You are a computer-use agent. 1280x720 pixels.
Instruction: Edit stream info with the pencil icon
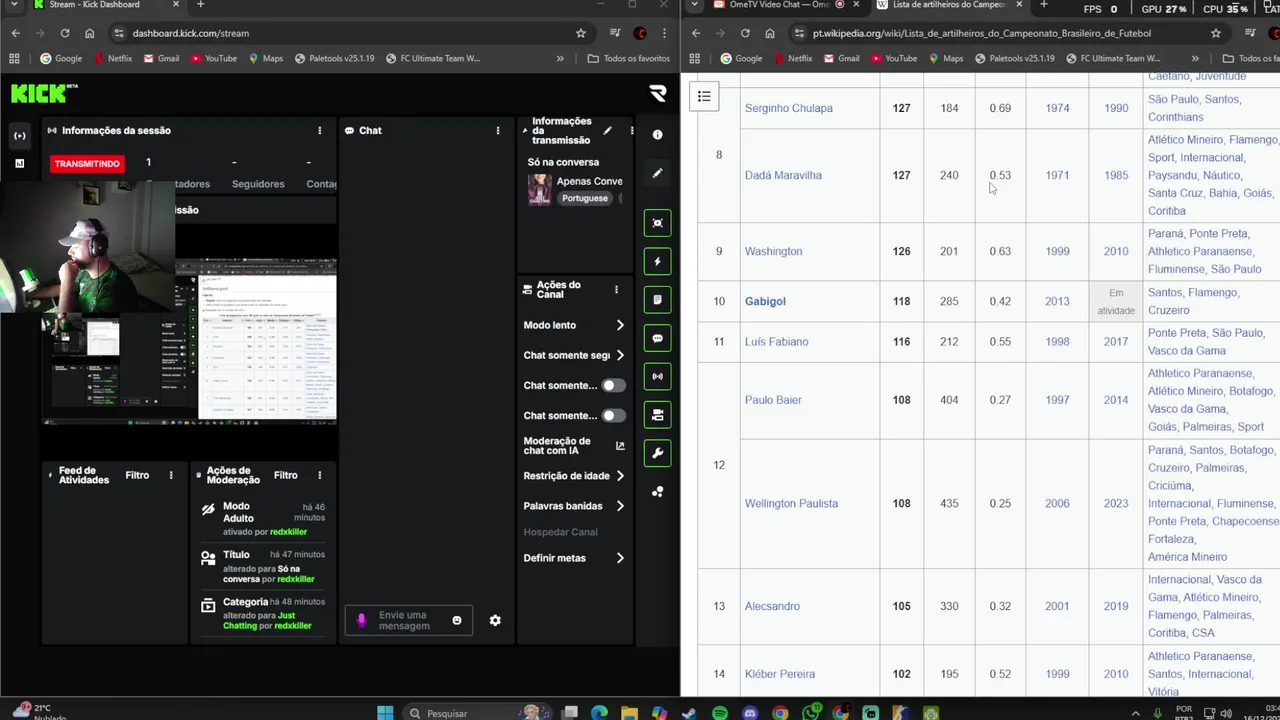tap(607, 131)
